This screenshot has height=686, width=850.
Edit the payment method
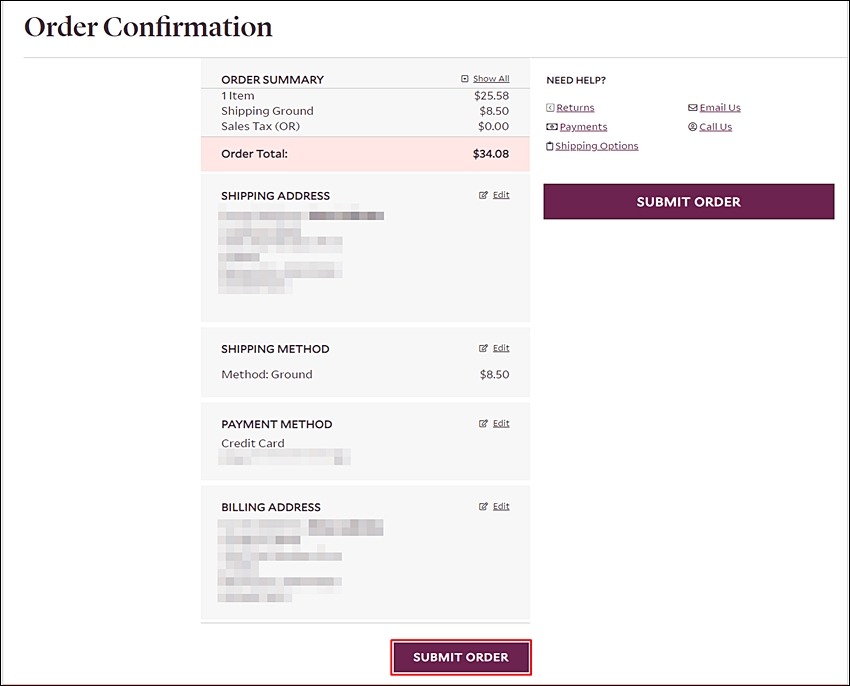tap(501, 424)
